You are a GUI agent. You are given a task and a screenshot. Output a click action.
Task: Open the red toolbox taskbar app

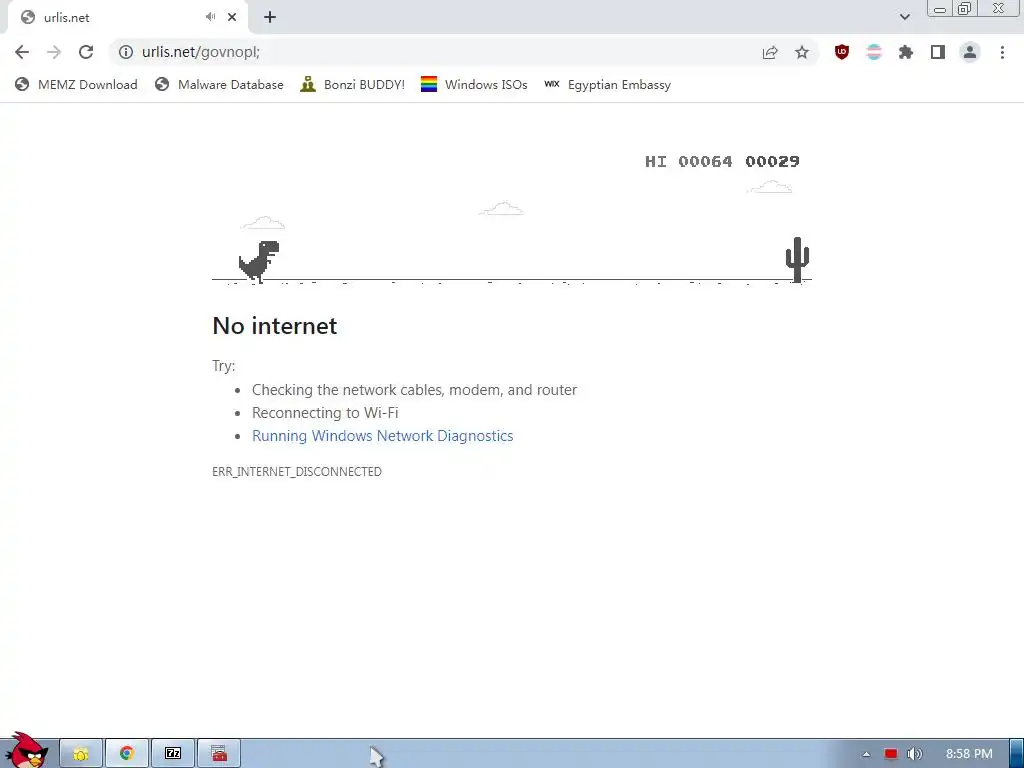pos(219,754)
